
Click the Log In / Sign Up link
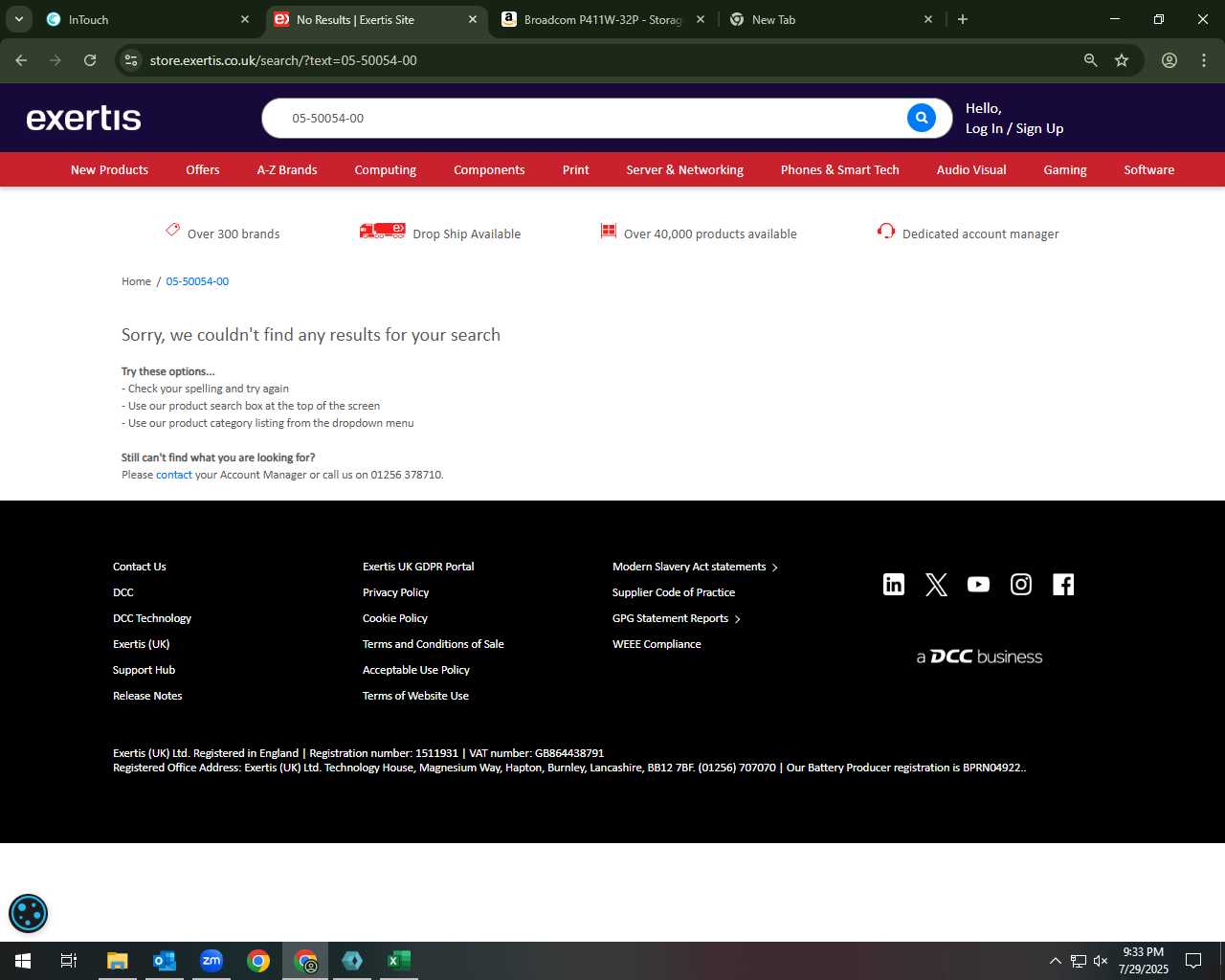coord(1014,128)
